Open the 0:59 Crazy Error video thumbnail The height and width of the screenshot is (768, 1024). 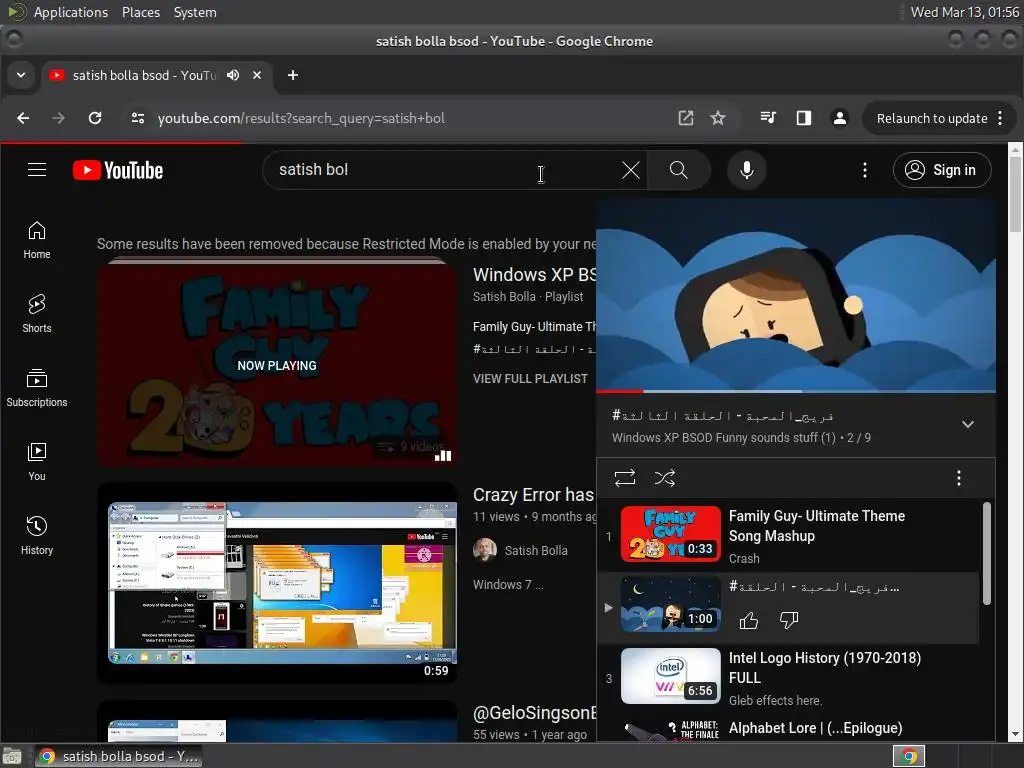(x=277, y=583)
